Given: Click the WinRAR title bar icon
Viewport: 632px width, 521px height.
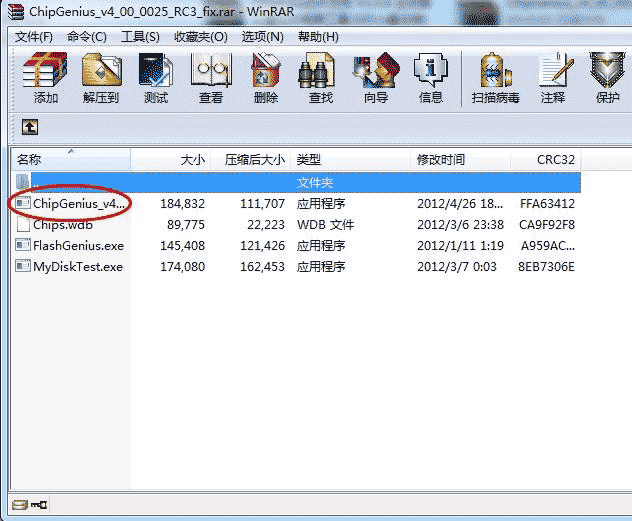Looking at the screenshot, I should point(16,11).
